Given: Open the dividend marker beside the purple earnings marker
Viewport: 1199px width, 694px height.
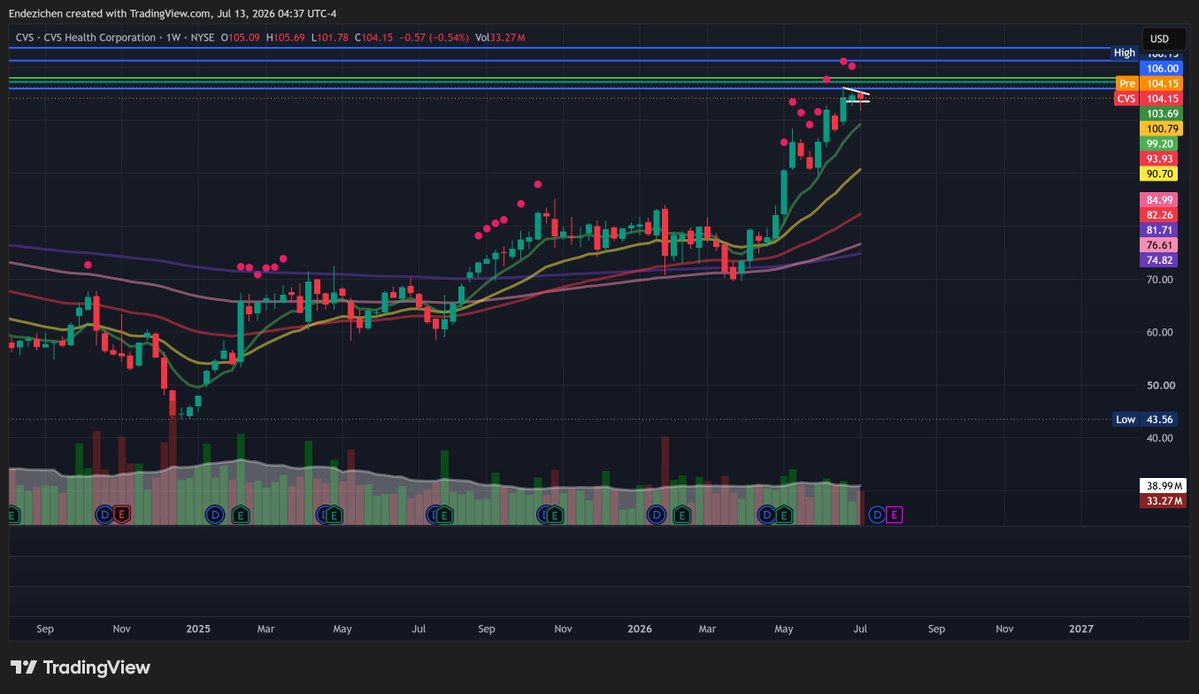Looking at the screenshot, I should pyautogui.click(x=877, y=514).
